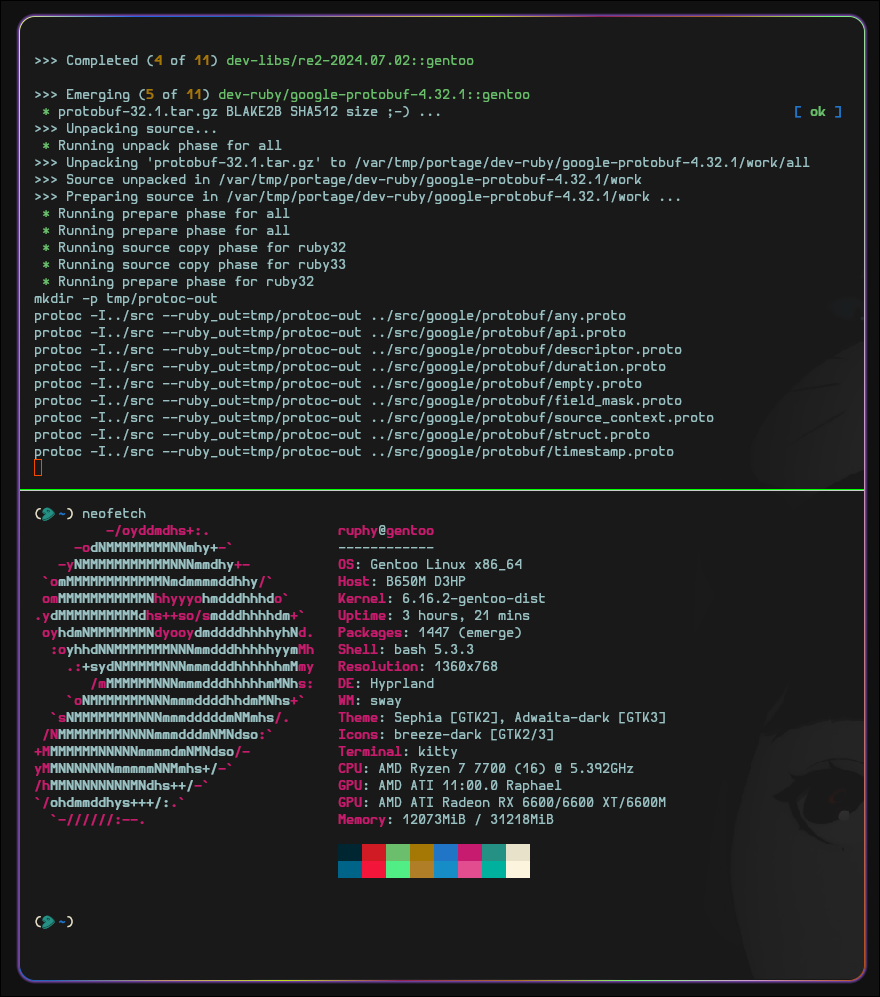Click the '[ ok ]' status indicator
The width and height of the screenshot is (880, 997).
click(818, 112)
